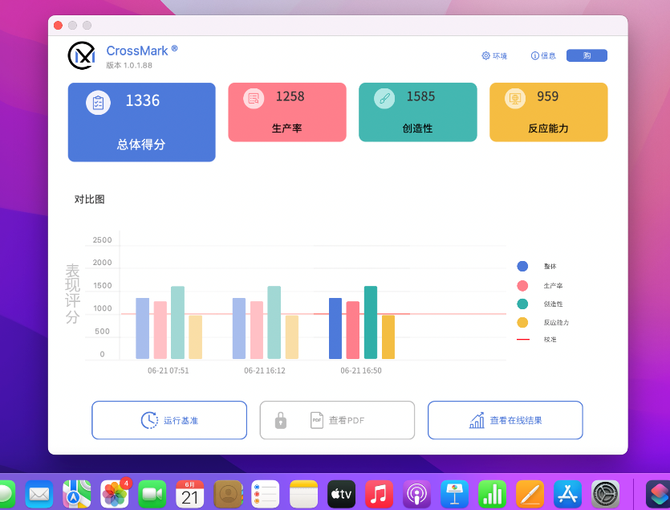Screen dimensions: 670x510
Task: Open the App Store from Dock
Action: coord(568,493)
